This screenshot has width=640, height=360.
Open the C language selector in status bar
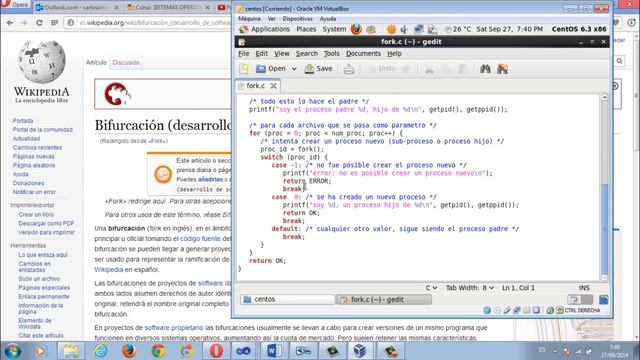click(x=431, y=288)
